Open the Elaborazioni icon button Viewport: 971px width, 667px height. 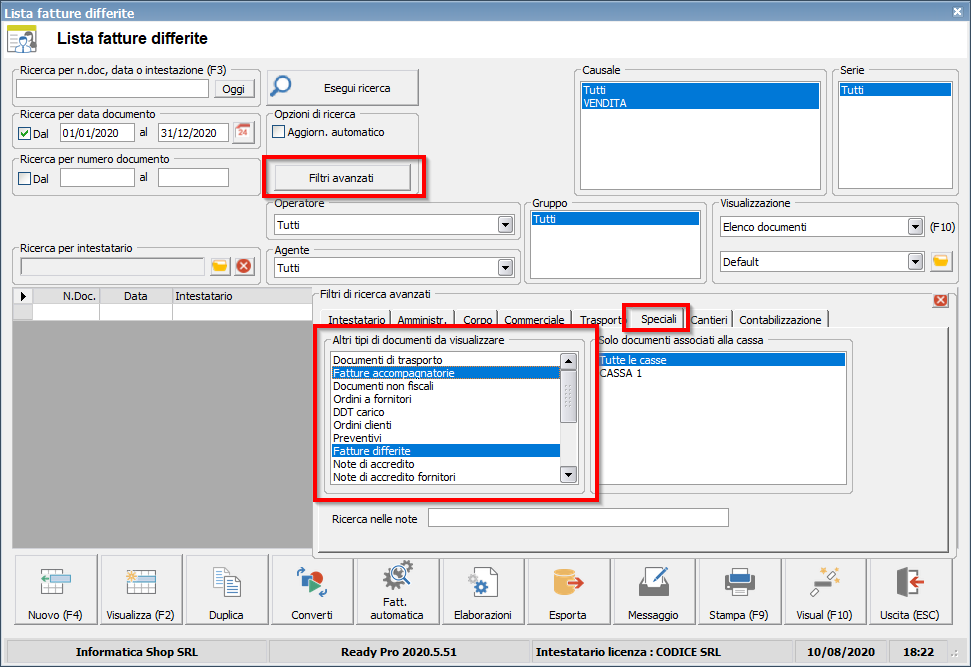pyautogui.click(x=482, y=590)
